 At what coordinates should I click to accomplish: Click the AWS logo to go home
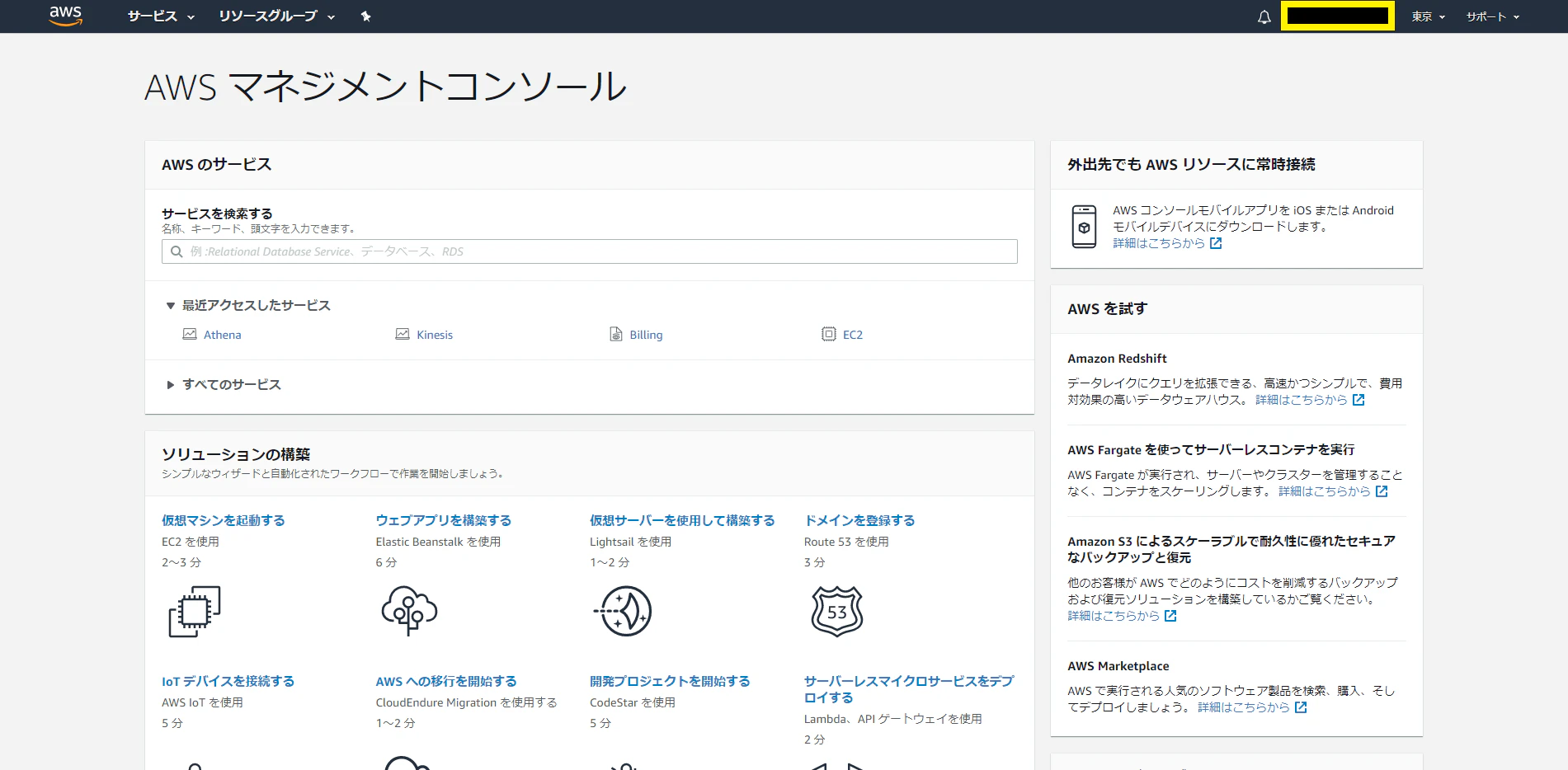[65, 16]
